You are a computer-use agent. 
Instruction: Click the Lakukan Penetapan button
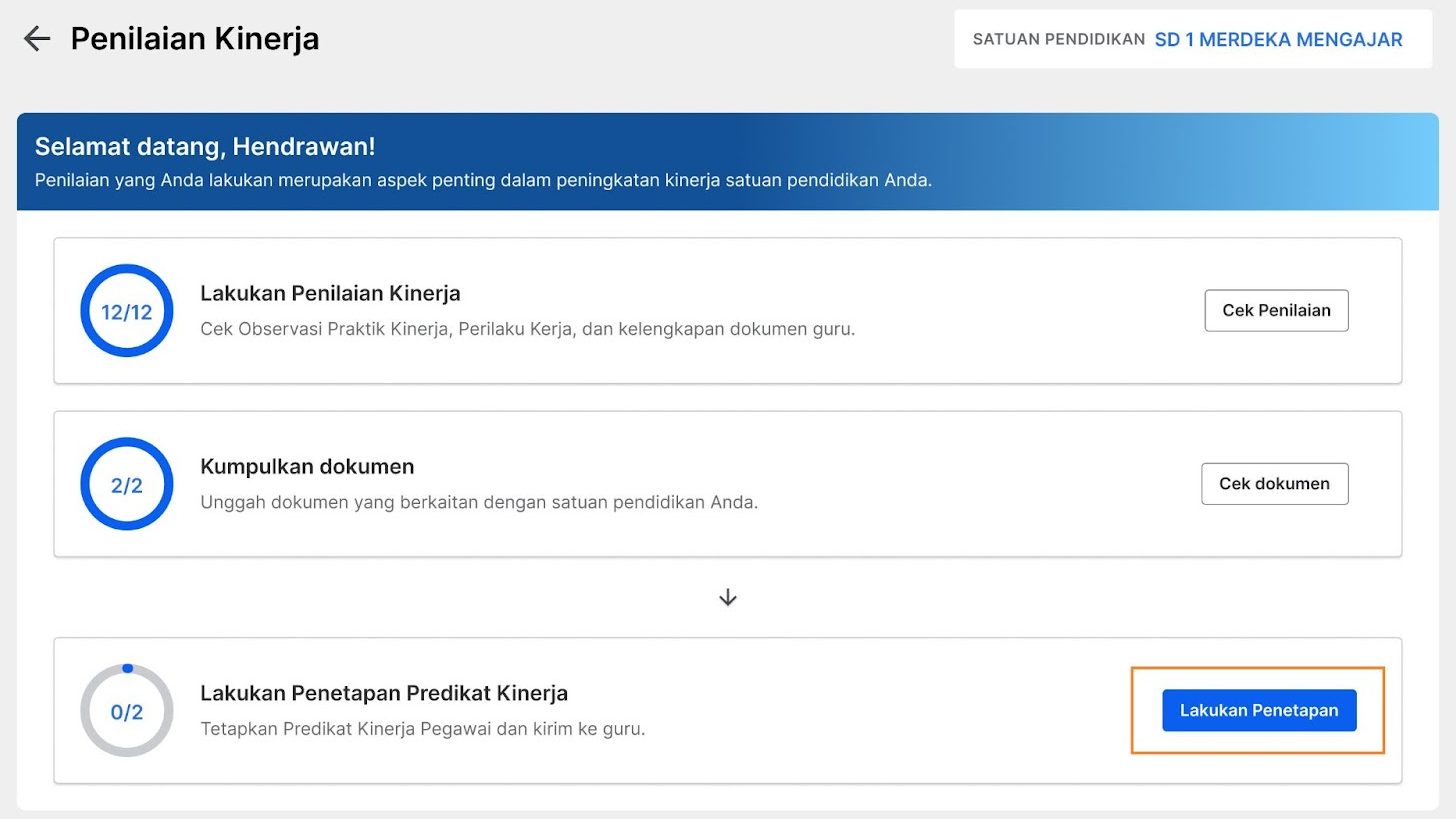coord(1259,710)
